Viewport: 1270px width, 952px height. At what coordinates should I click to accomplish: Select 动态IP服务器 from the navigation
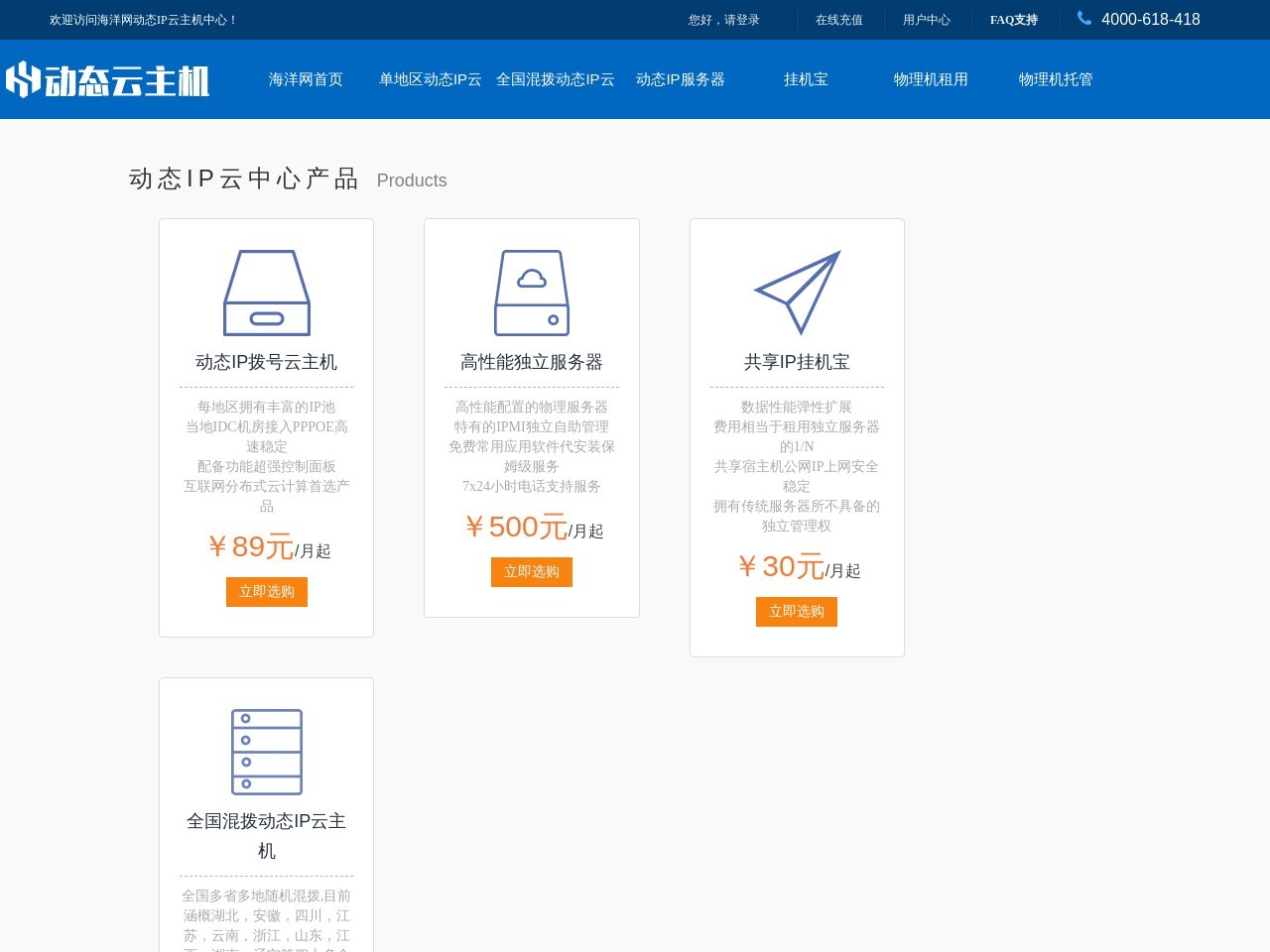click(681, 79)
